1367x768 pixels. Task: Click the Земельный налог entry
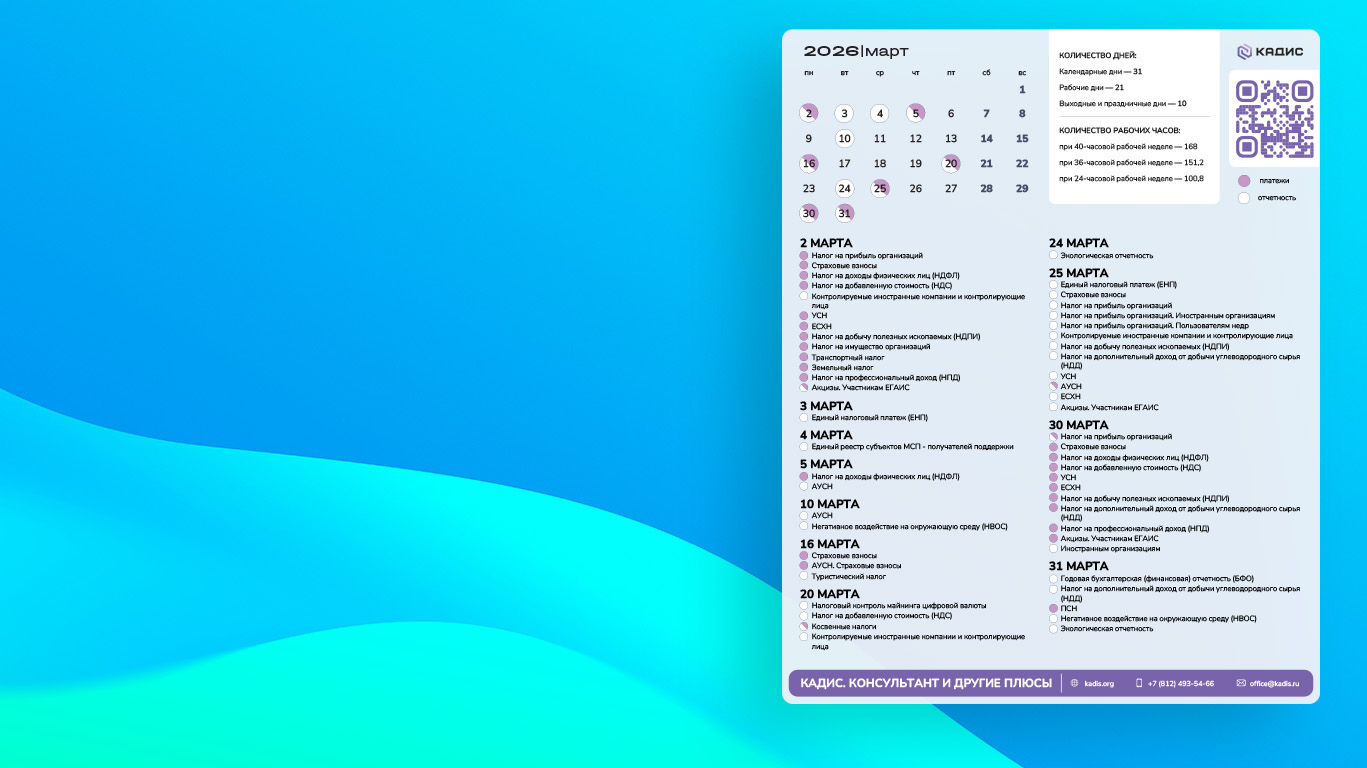pos(842,367)
